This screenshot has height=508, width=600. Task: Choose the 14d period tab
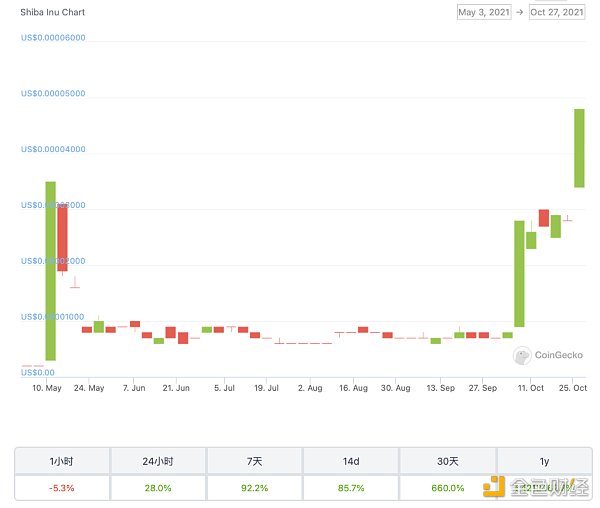pyautogui.click(x=350, y=461)
